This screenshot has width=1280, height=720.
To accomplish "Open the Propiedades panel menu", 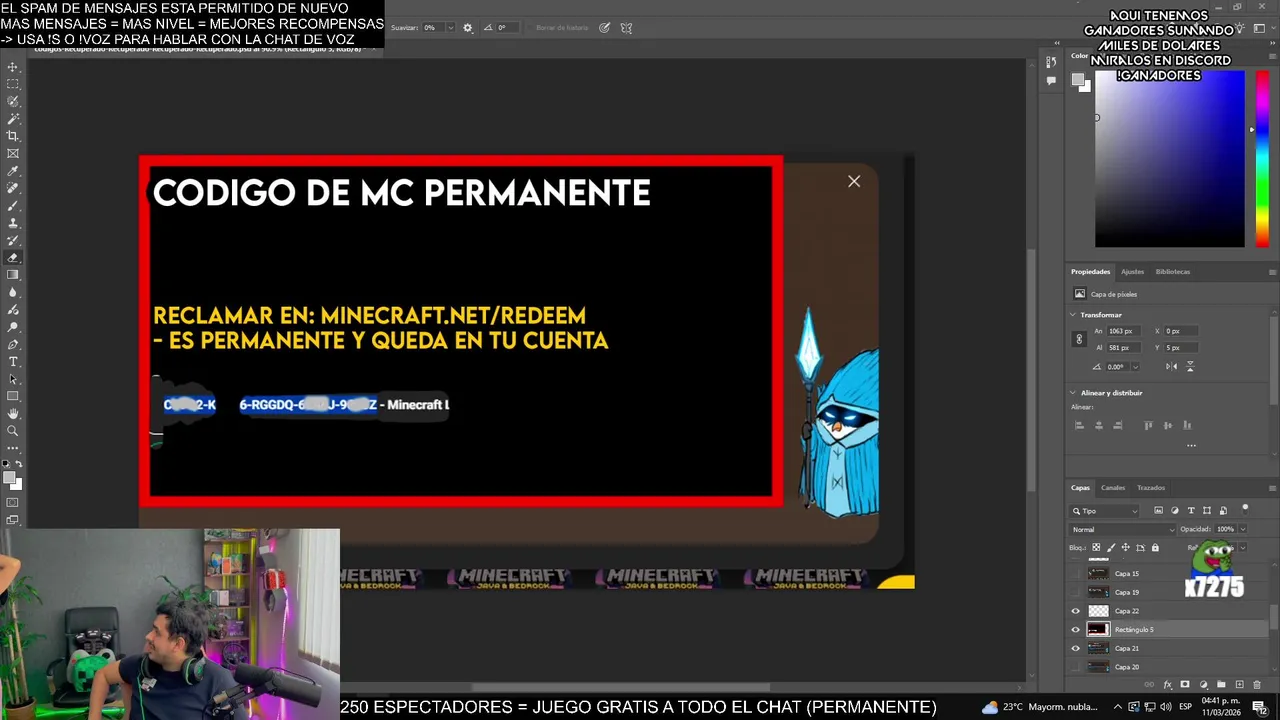I will (x=1272, y=272).
